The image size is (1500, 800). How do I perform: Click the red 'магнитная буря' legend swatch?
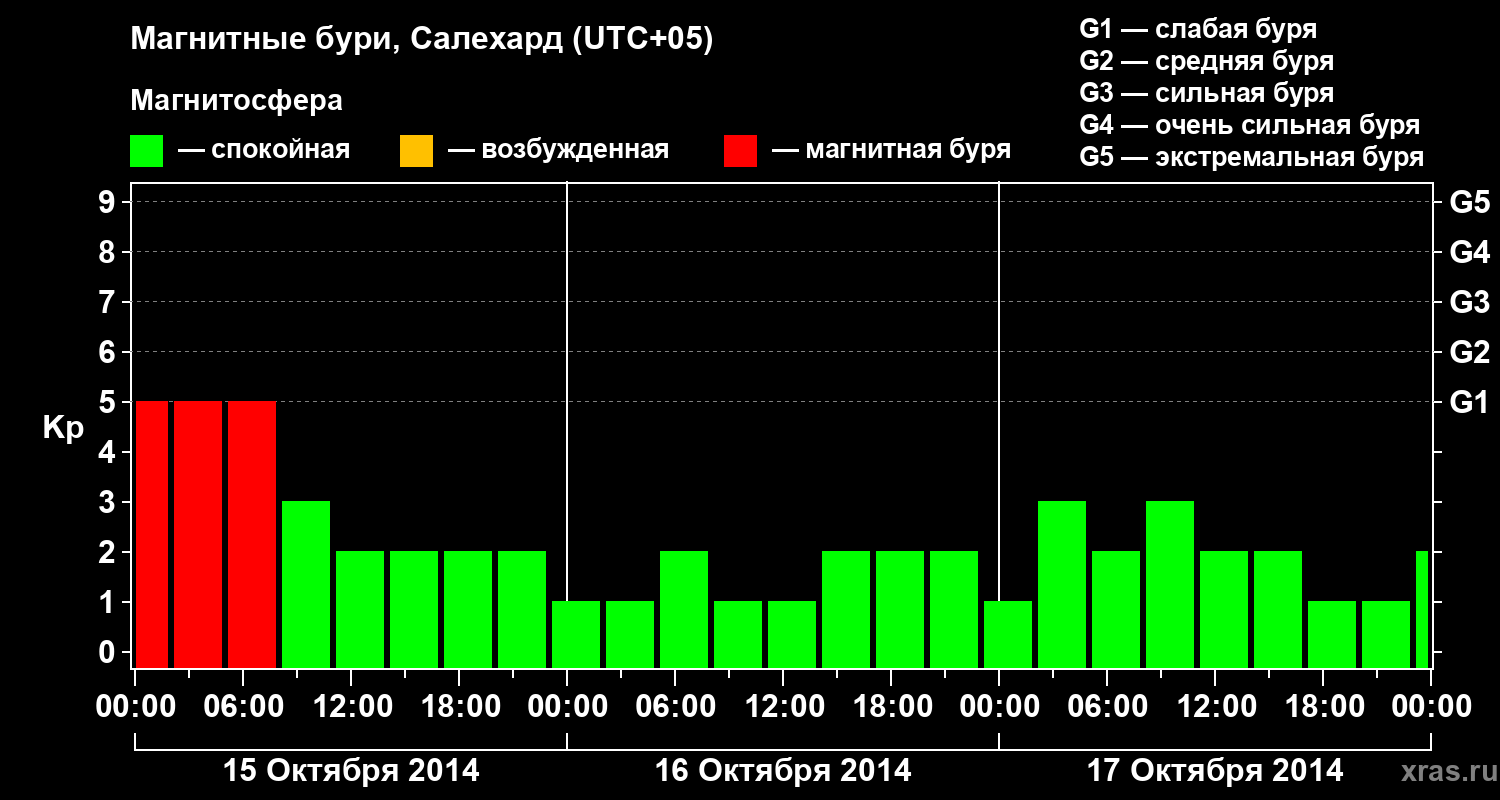[740, 151]
